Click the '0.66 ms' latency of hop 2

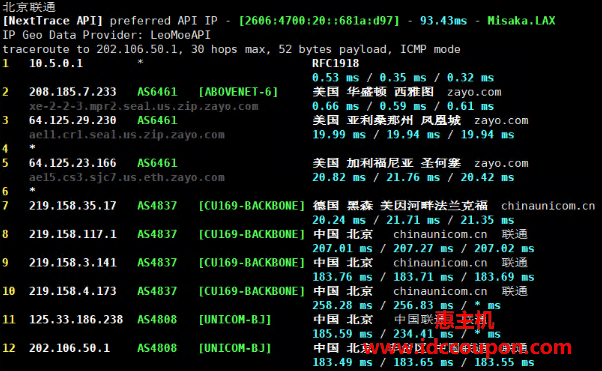[x=336, y=106]
